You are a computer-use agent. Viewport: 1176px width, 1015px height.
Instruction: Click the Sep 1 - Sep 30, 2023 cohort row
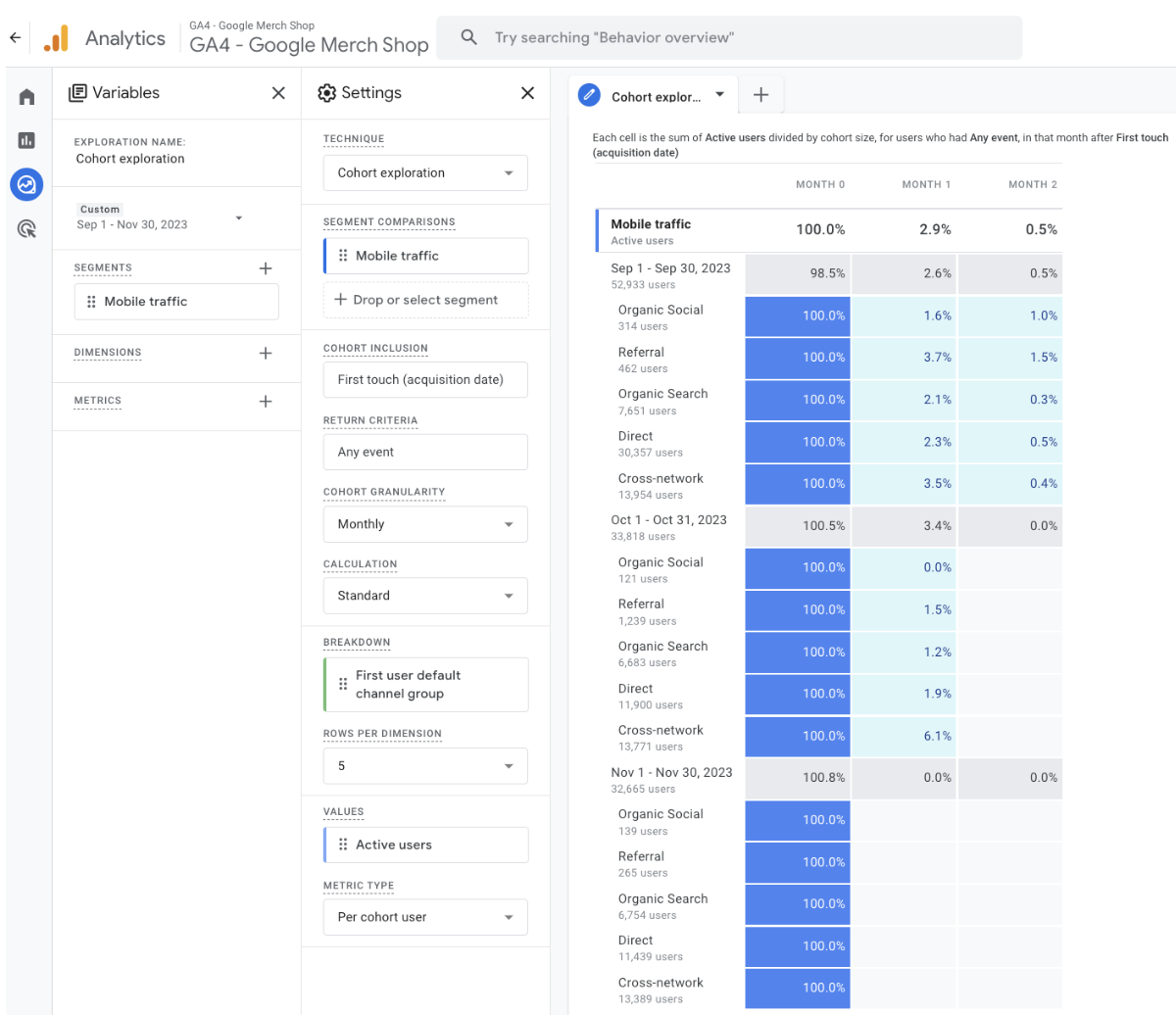coord(670,274)
